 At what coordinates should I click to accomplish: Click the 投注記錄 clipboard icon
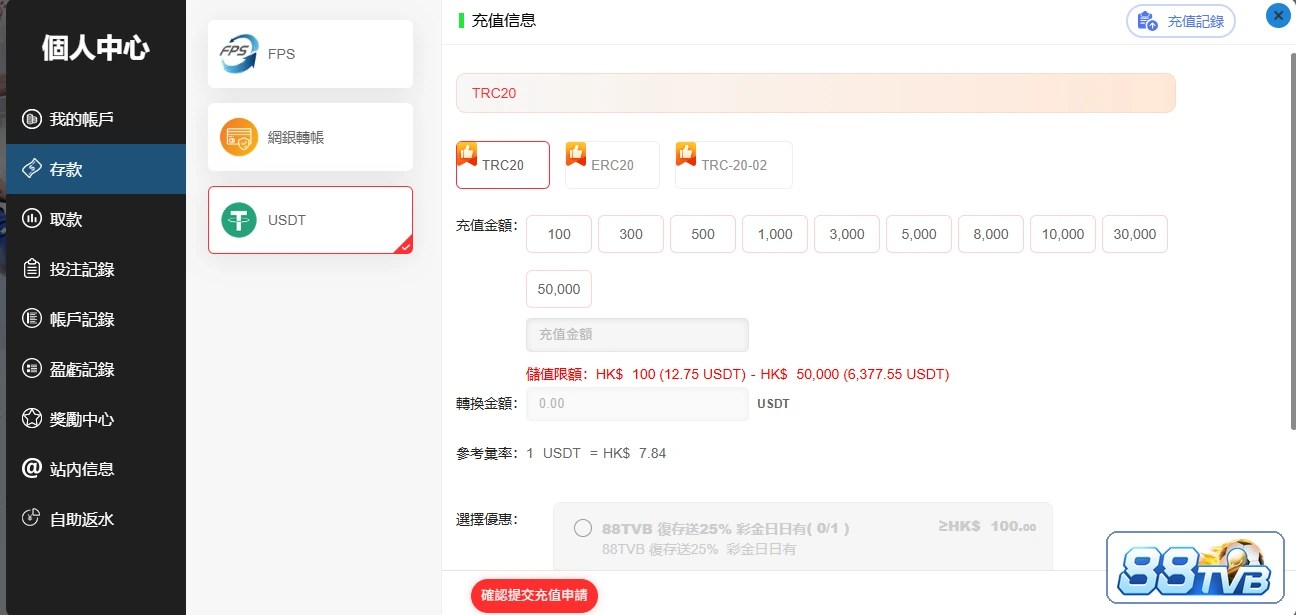31,269
